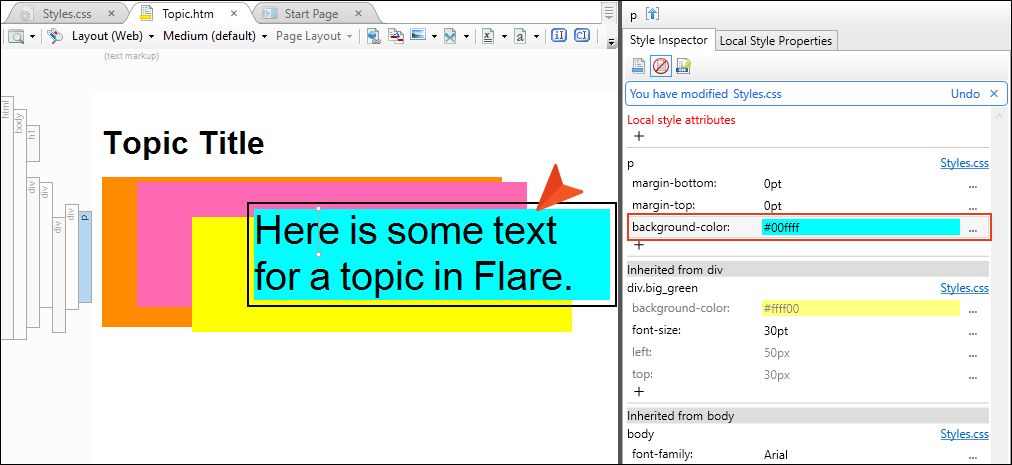The width and height of the screenshot is (1012, 465).
Task: Toggle the red-circle hide filter icon
Action: coord(661,65)
